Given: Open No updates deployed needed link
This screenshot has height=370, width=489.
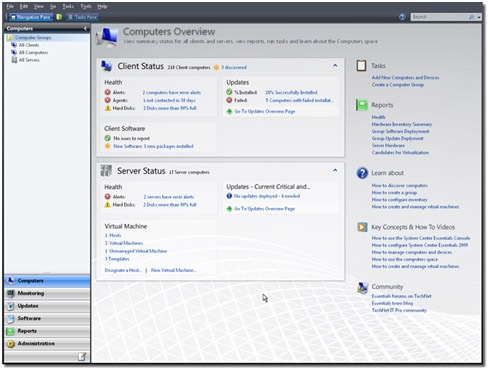Looking at the screenshot, I should tap(267, 196).
